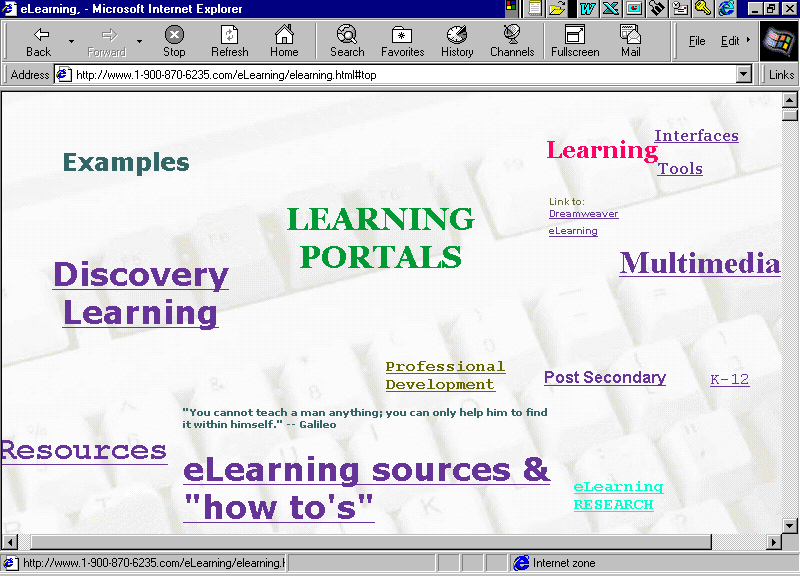The image size is (800, 576).
Task: Click the Open Office Document folder icon
Action: pyautogui.click(x=557, y=8)
